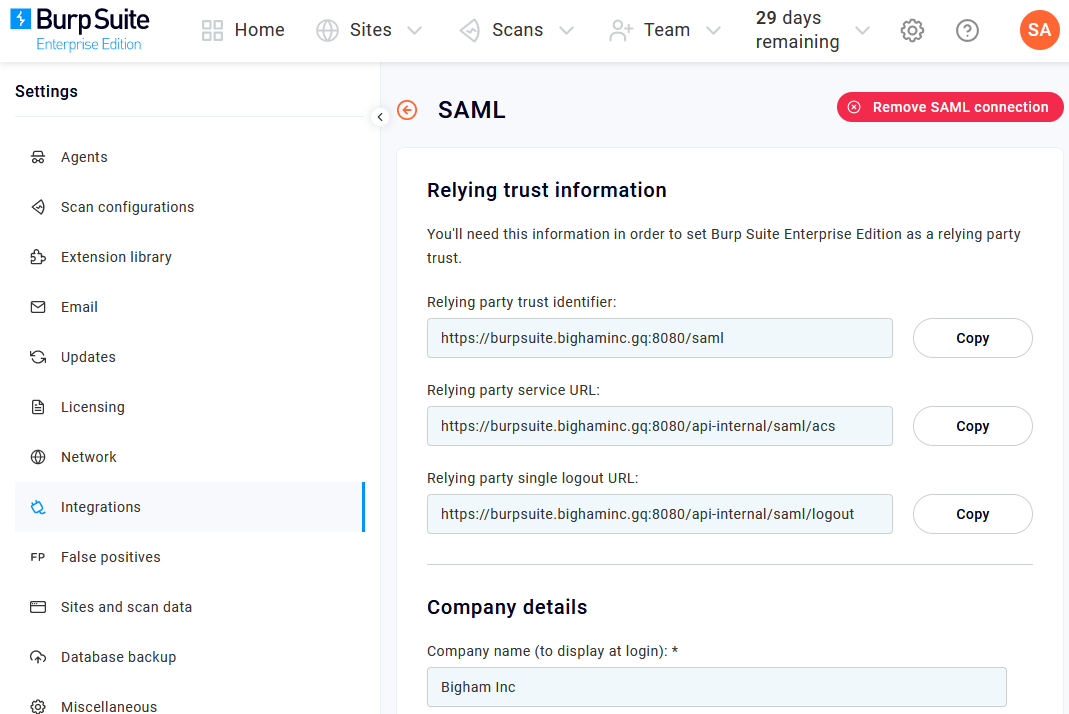Collapse the settings sidebar with the chevron
The height and width of the screenshot is (714, 1069).
click(380, 117)
